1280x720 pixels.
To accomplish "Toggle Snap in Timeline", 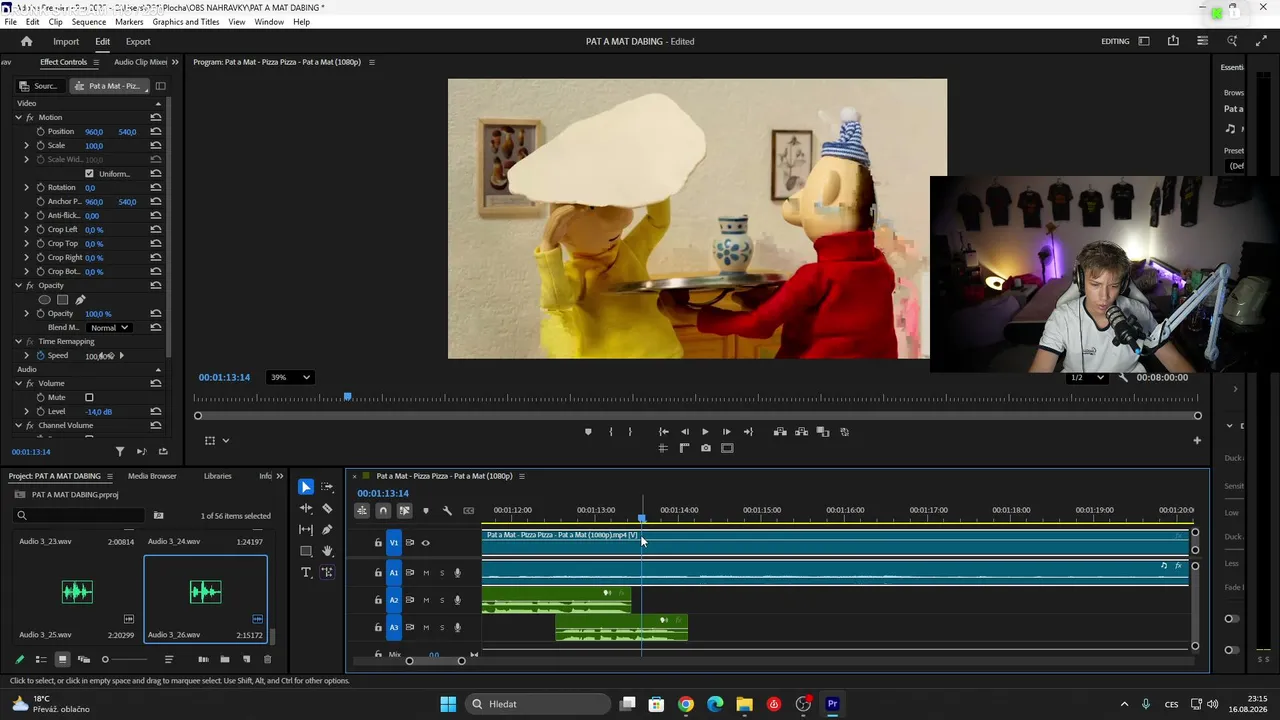I will coord(383,511).
